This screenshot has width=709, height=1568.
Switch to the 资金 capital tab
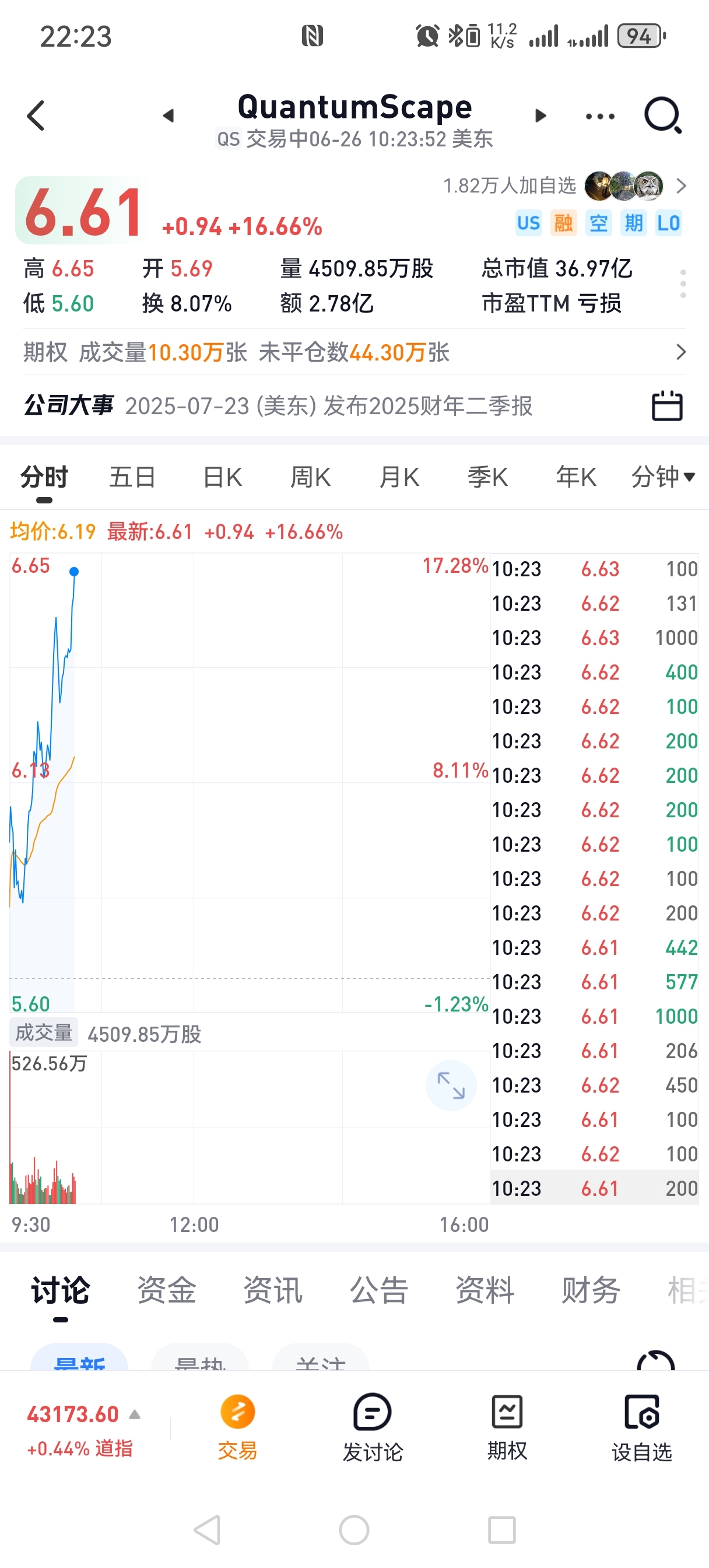click(167, 1290)
